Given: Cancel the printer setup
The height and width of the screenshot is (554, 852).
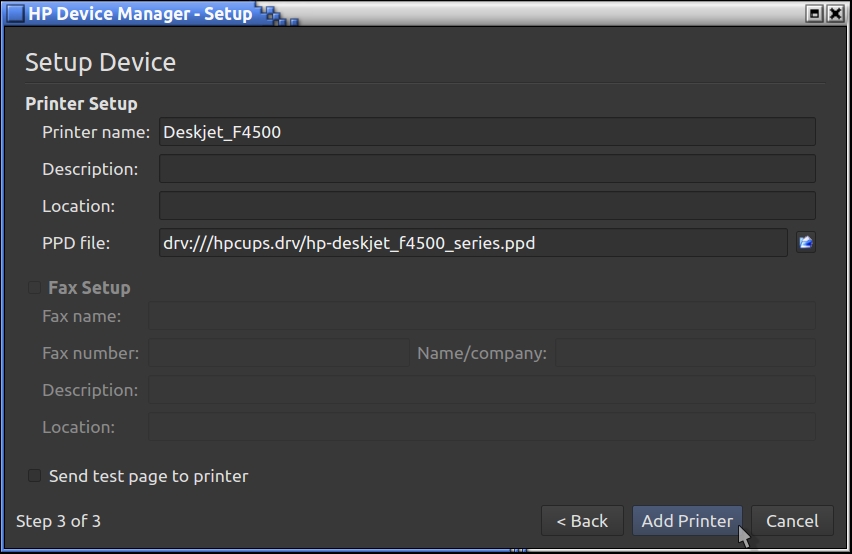Looking at the screenshot, I should (x=792, y=521).
